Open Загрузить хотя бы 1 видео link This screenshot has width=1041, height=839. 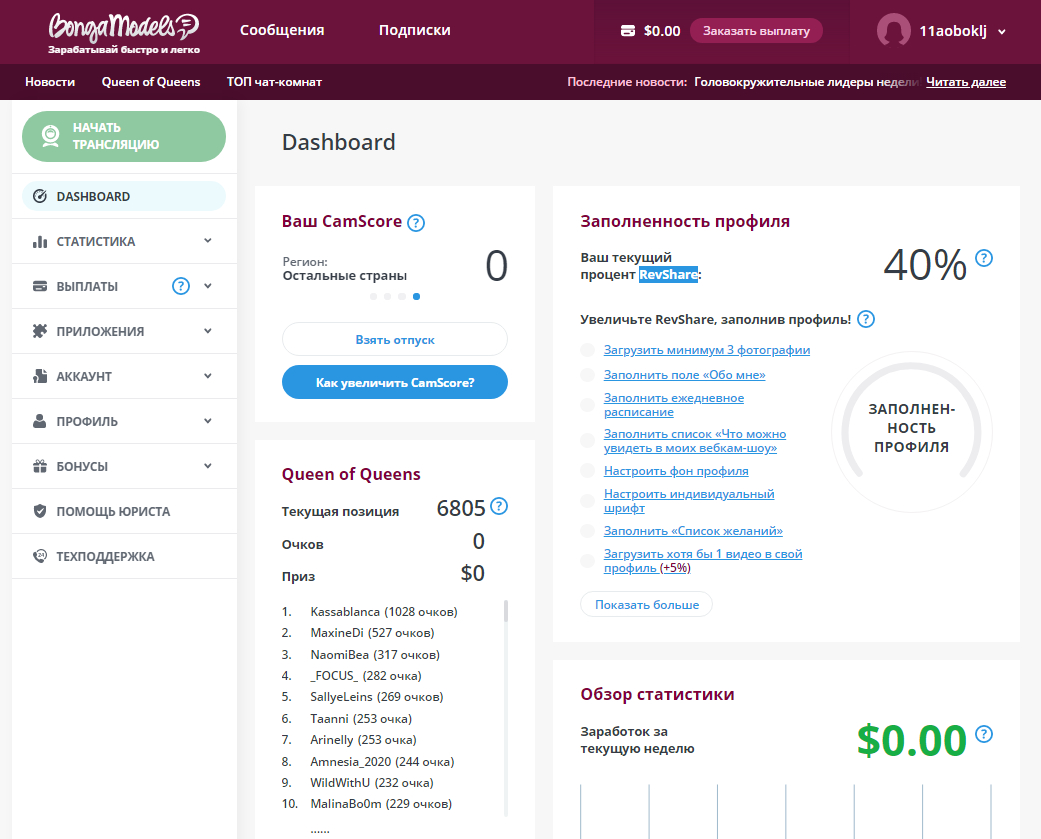[x=703, y=561]
